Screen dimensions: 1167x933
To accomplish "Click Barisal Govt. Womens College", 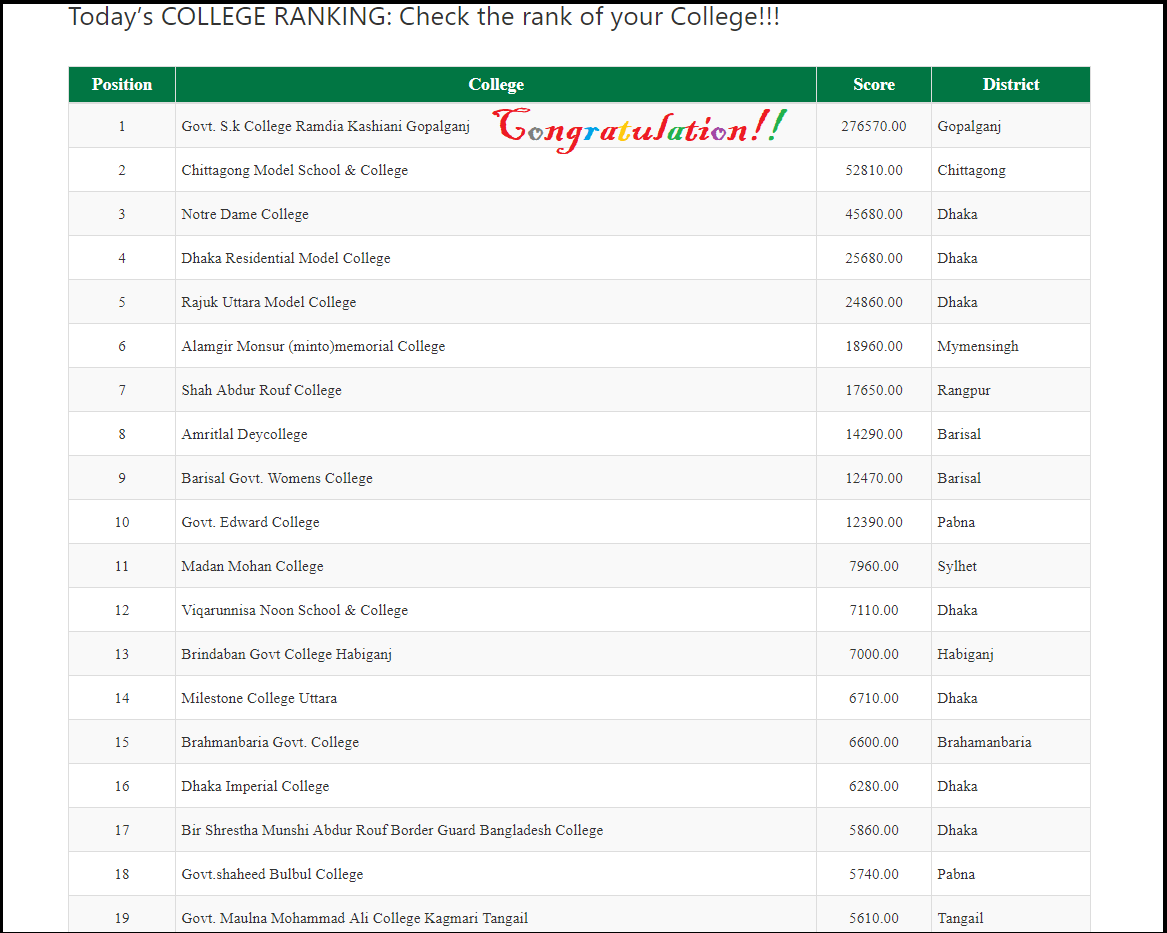I will [277, 478].
